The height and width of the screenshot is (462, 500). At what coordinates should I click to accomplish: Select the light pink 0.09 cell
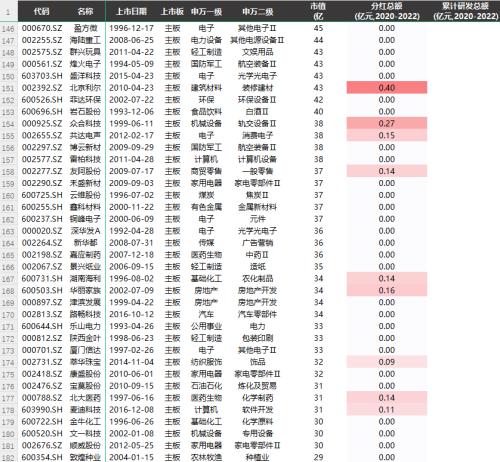(387, 362)
